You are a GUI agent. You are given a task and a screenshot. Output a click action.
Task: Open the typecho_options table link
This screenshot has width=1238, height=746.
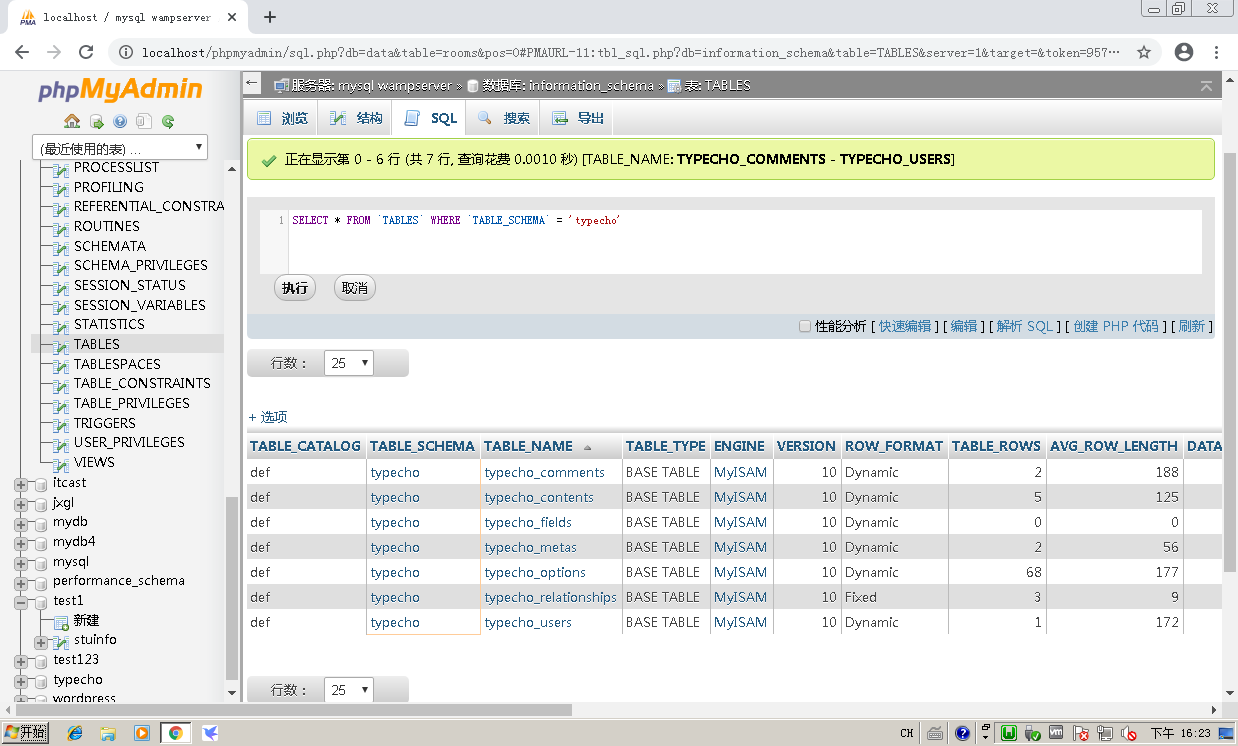click(535, 572)
